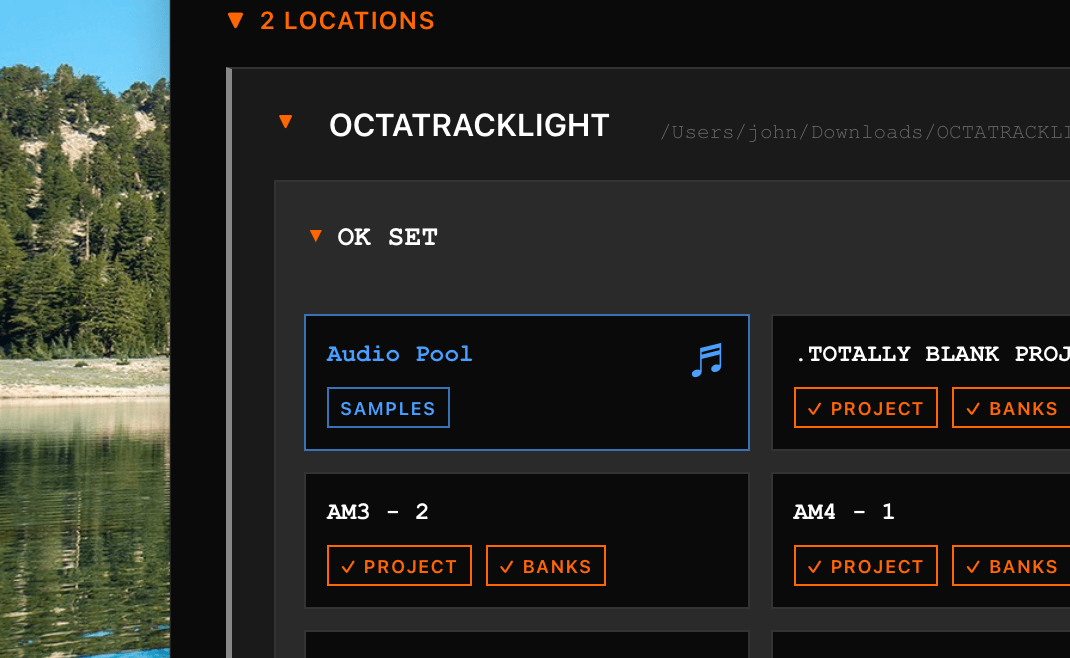Click the OK SET section heading
Viewport: 1070px width, 658px height.
[387, 236]
